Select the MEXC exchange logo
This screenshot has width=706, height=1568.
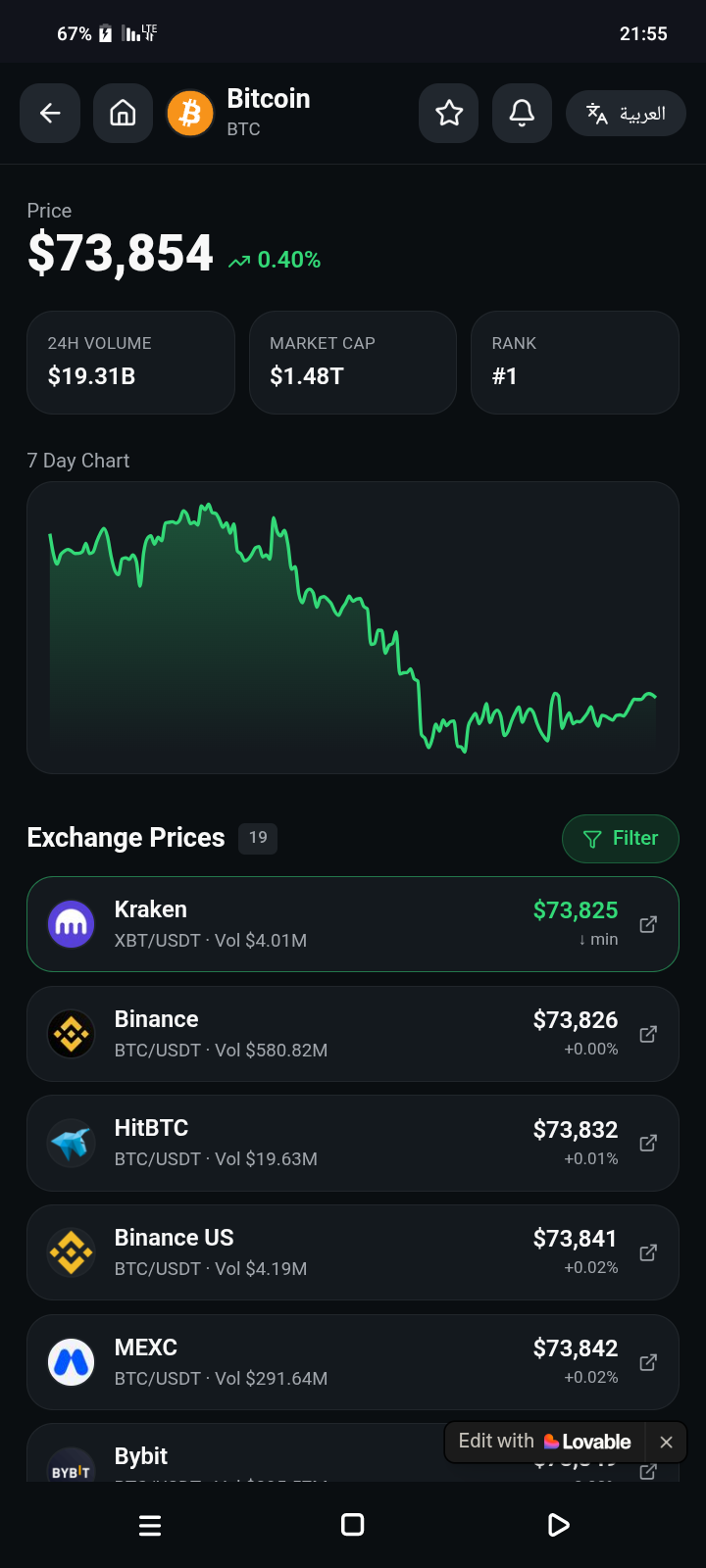click(72, 1362)
